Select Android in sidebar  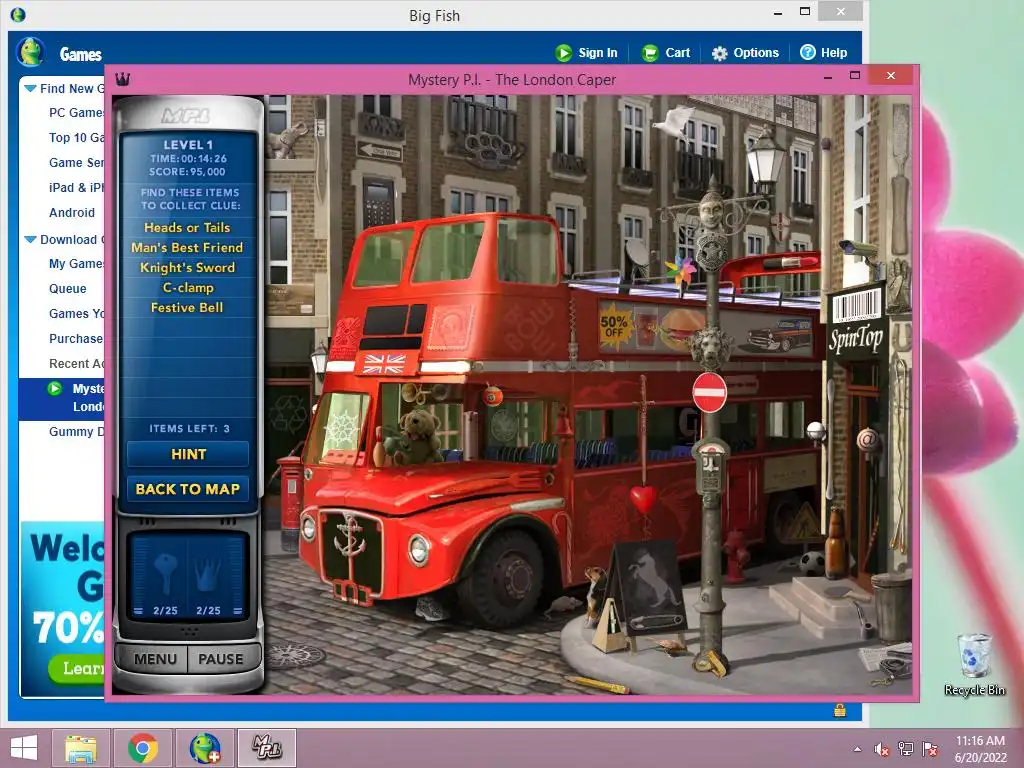[72, 213]
